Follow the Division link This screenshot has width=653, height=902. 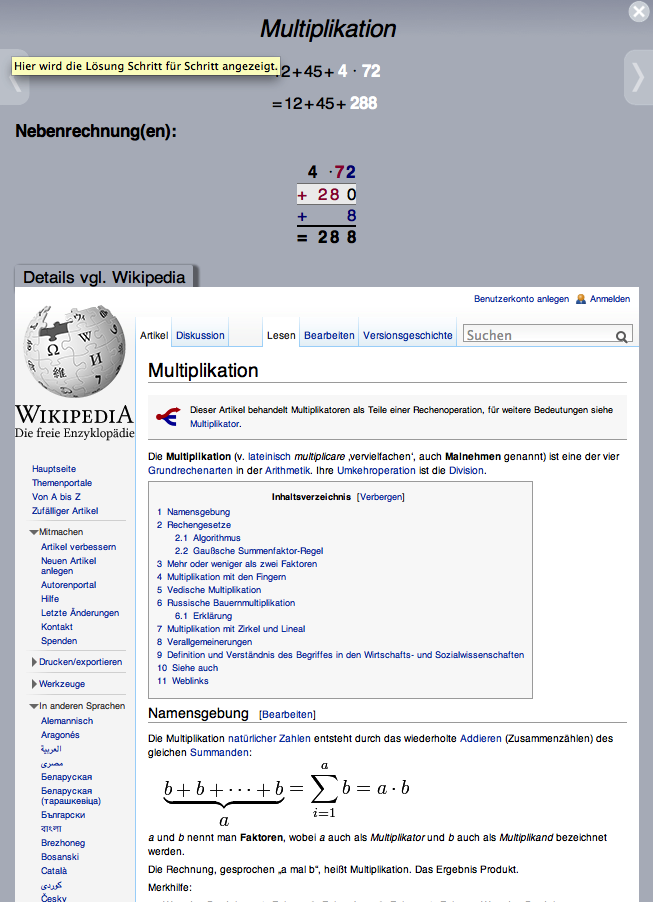(x=467, y=471)
